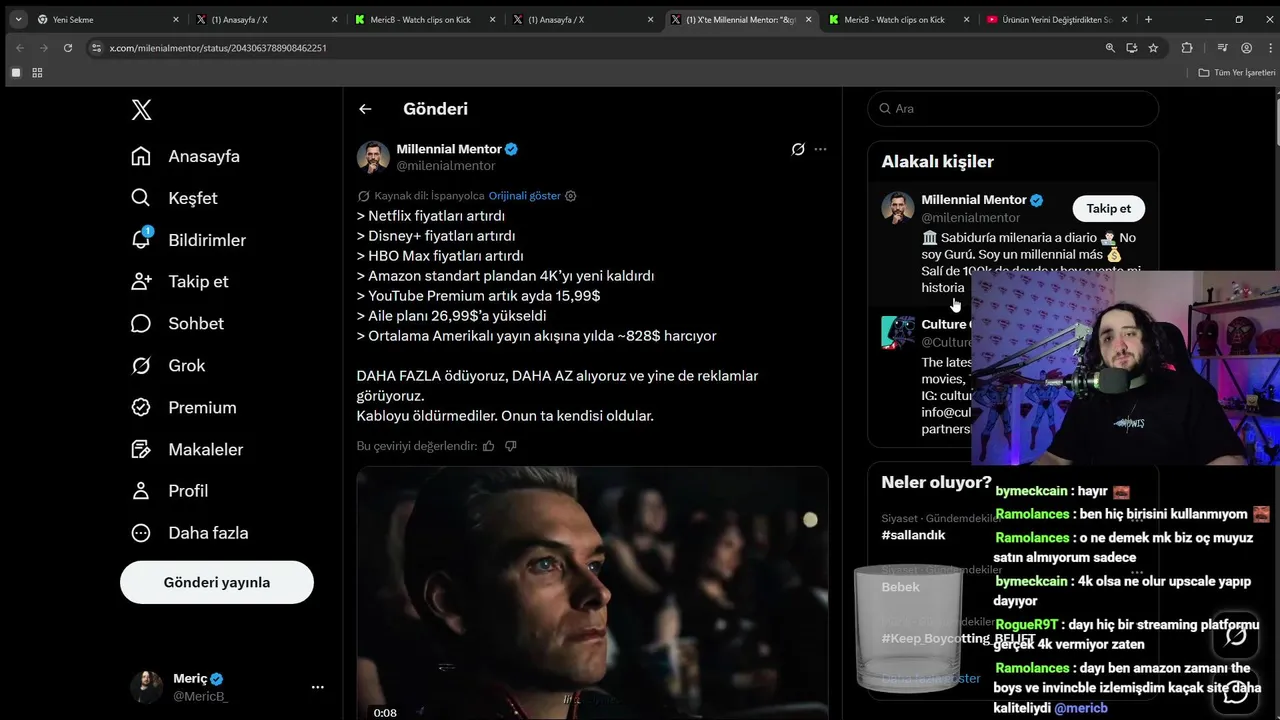Open the browser extensions puzzle icon
Image resolution: width=1280 pixels, height=720 pixels.
pyautogui.click(x=1187, y=48)
